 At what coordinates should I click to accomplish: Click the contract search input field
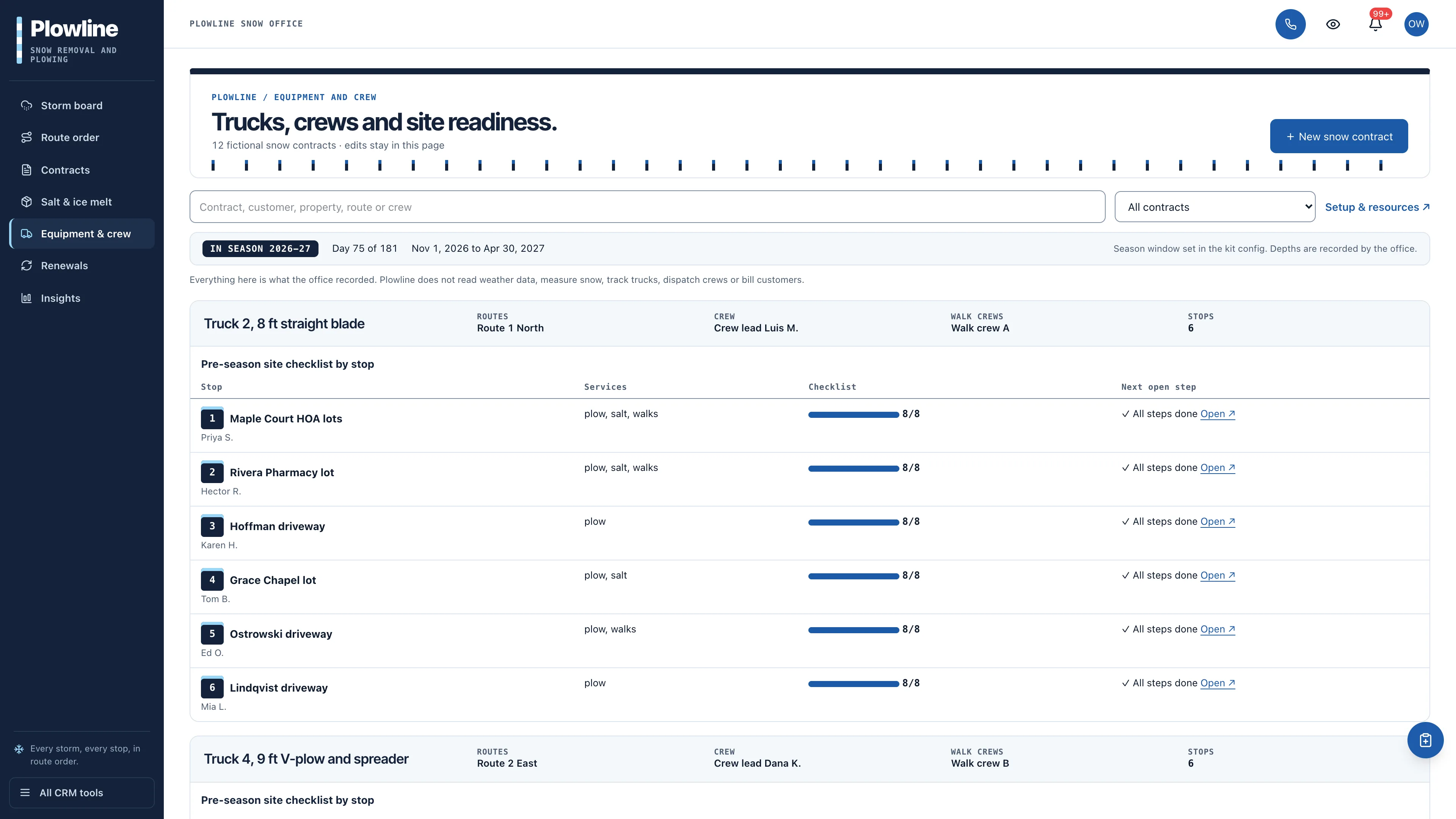[647, 207]
